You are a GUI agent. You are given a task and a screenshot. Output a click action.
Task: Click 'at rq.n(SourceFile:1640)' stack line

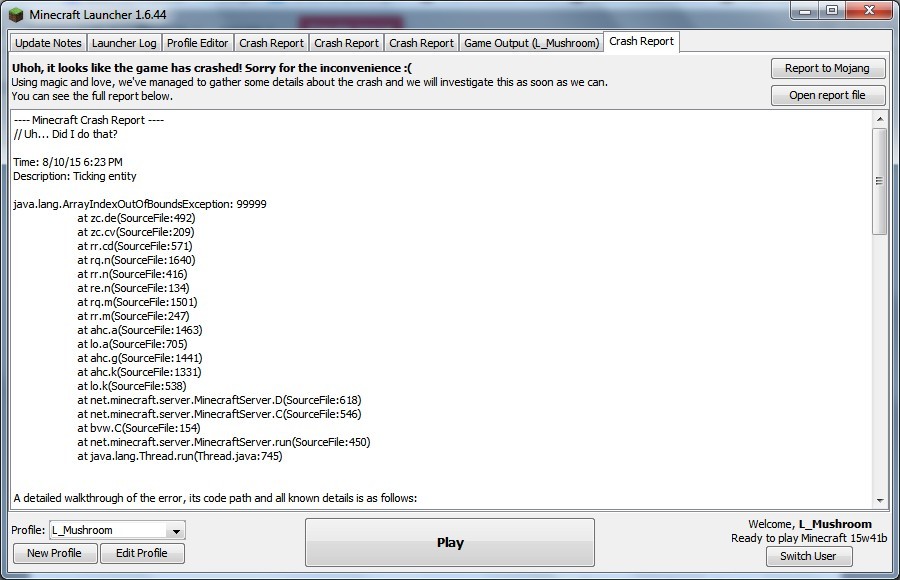tap(137, 260)
